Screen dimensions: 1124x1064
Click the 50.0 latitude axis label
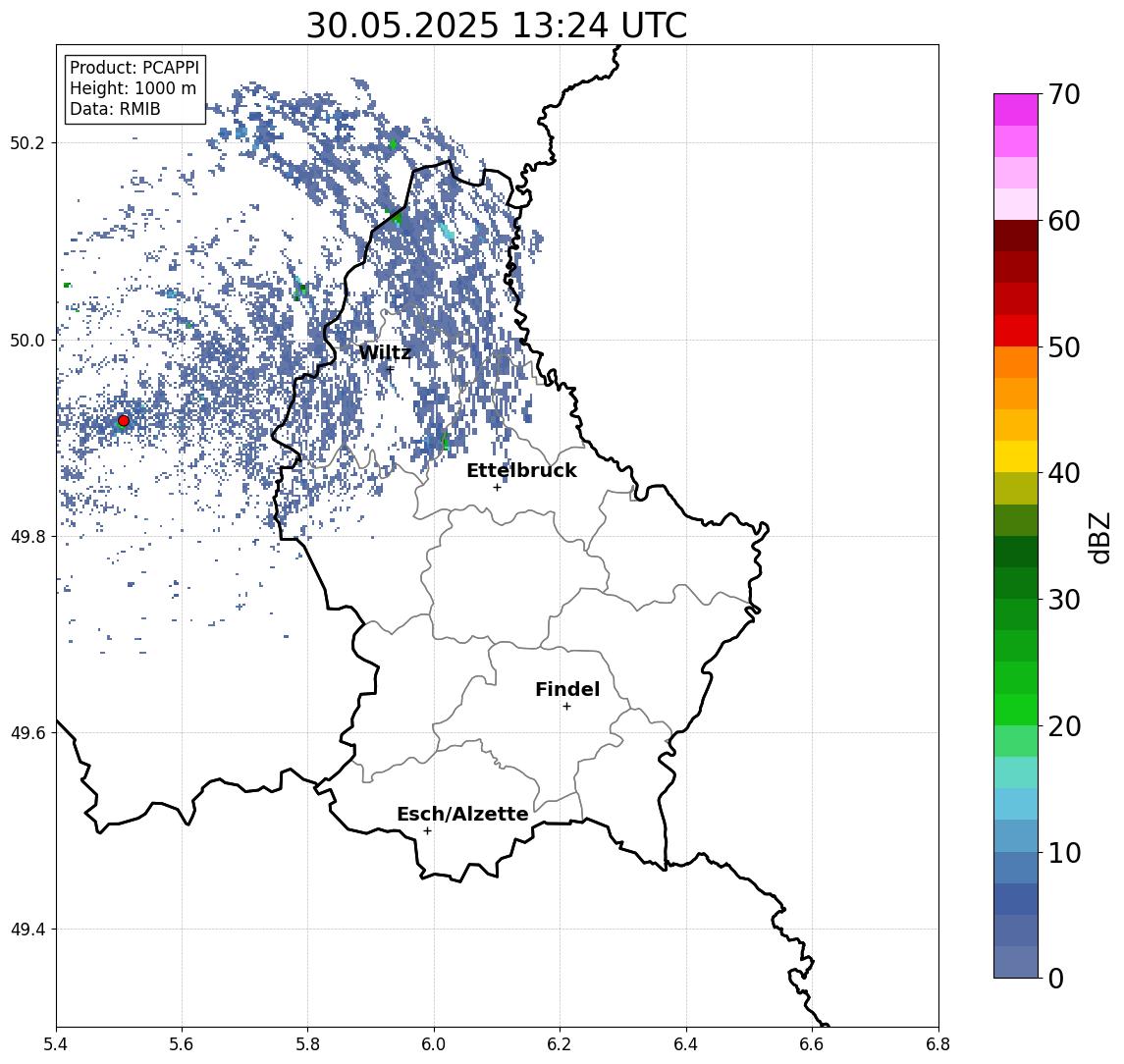click(27, 340)
